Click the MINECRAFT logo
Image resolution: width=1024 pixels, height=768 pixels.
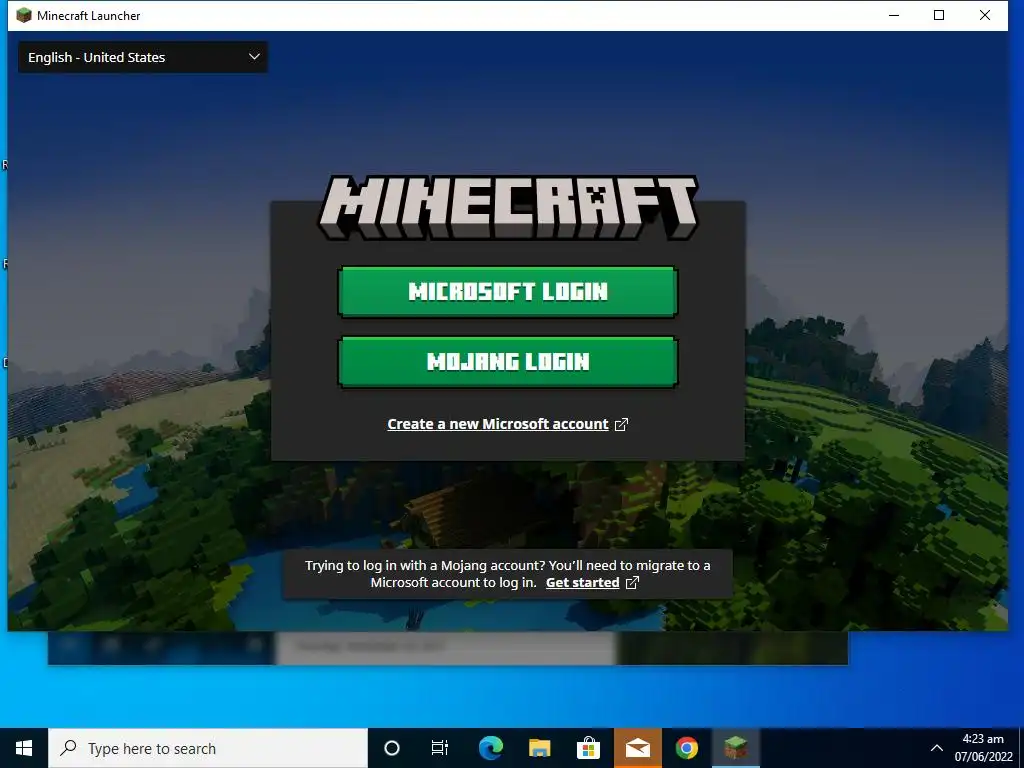pos(507,208)
